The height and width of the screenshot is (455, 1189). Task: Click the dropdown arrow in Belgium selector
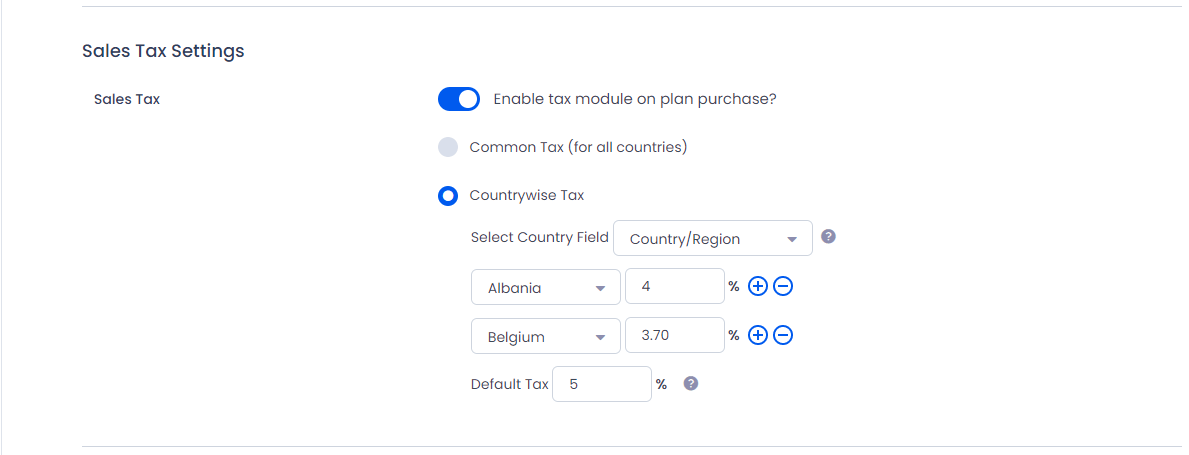pyautogui.click(x=601, y=337)
